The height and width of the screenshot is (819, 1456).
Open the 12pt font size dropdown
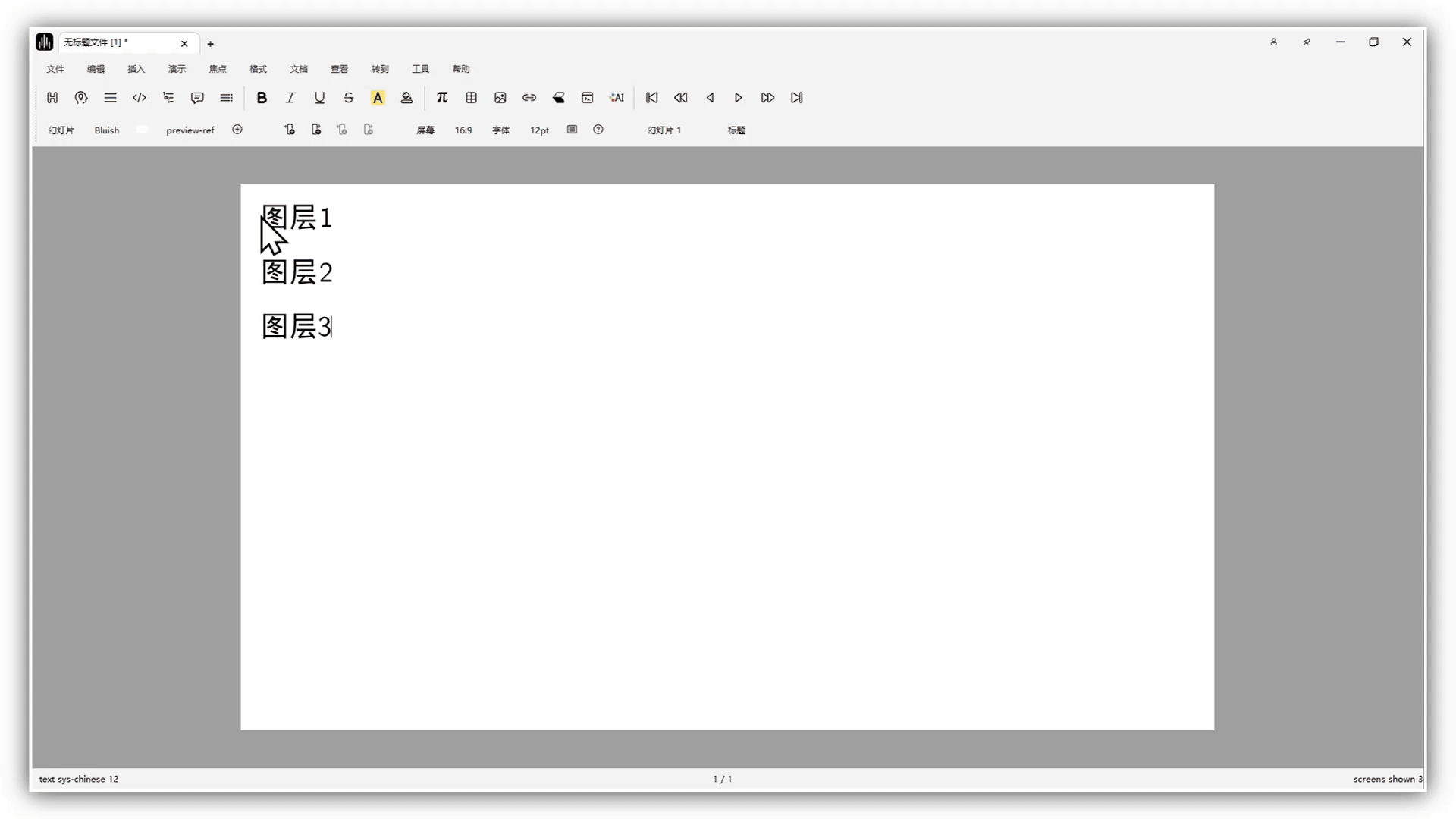click(539, 130)
